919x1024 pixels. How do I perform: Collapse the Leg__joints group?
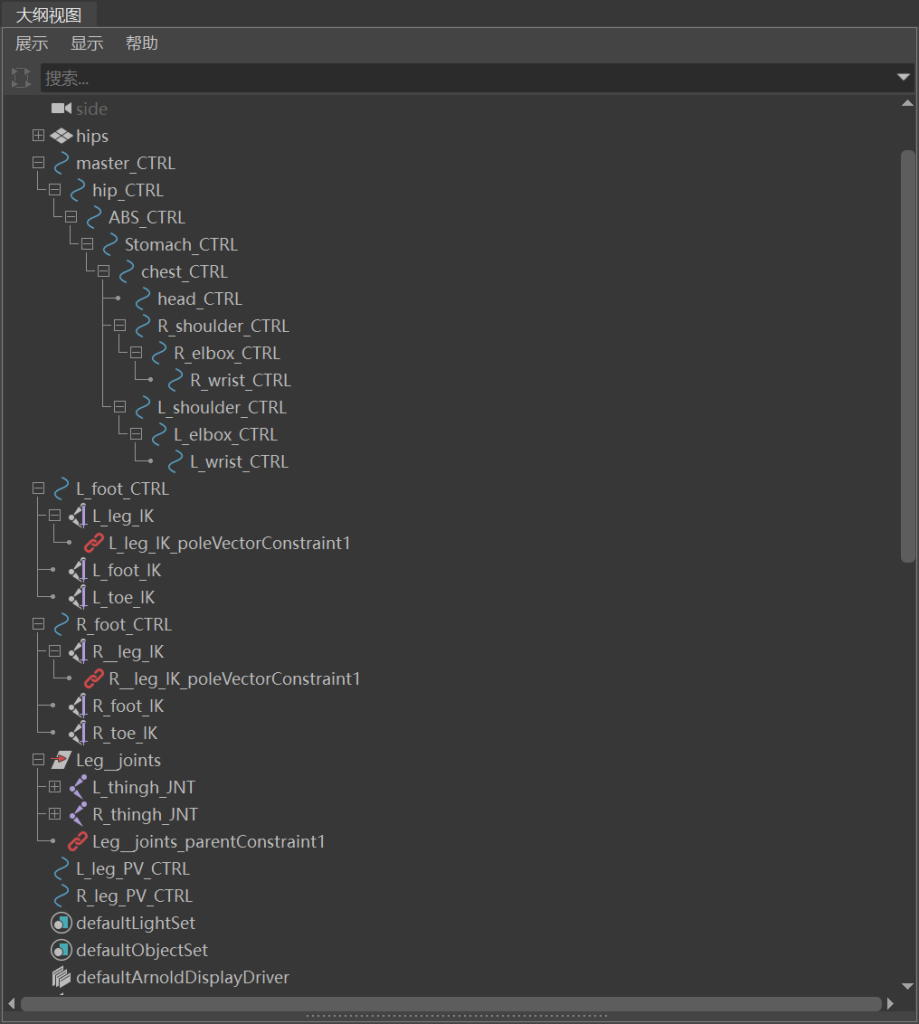coord(39,760)
